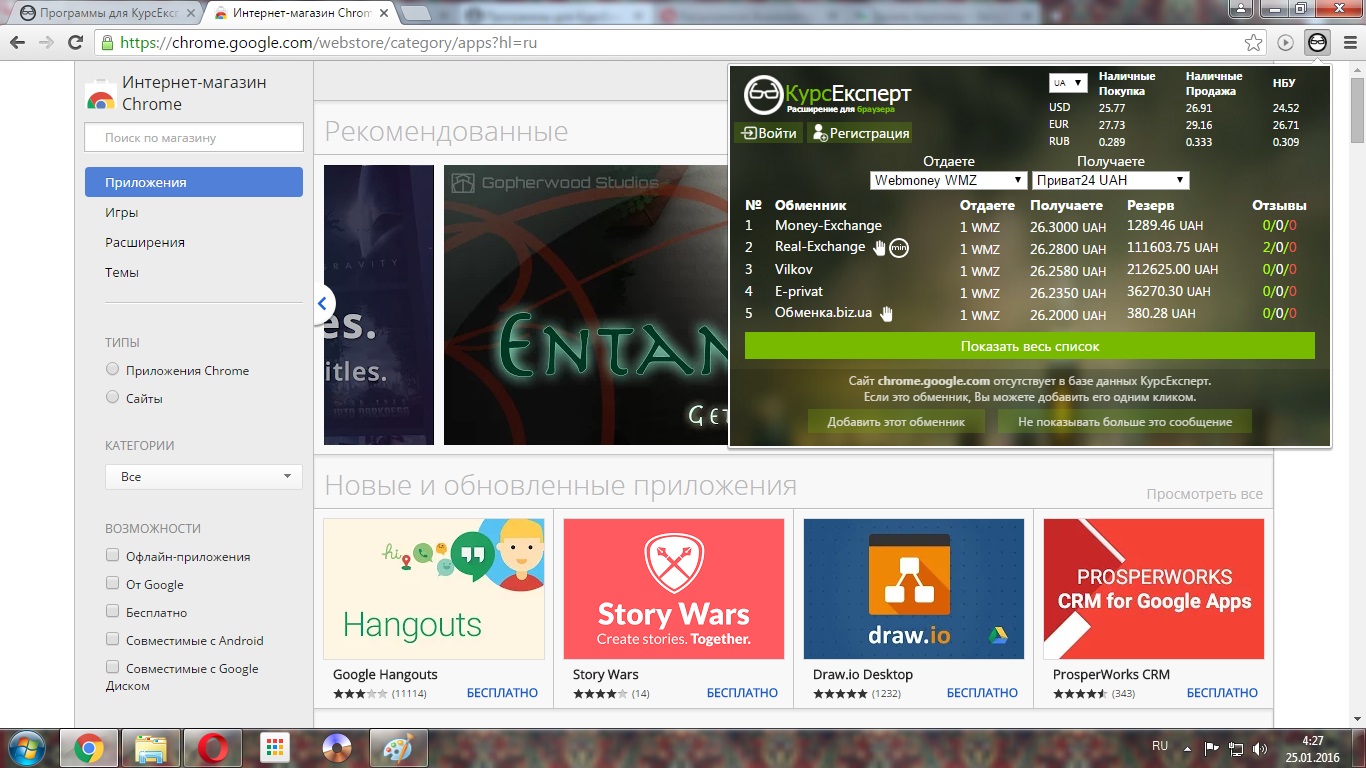This screenshot has width=1366, height=768.
Task: Click Войти button
Action: tap(769, 133)
